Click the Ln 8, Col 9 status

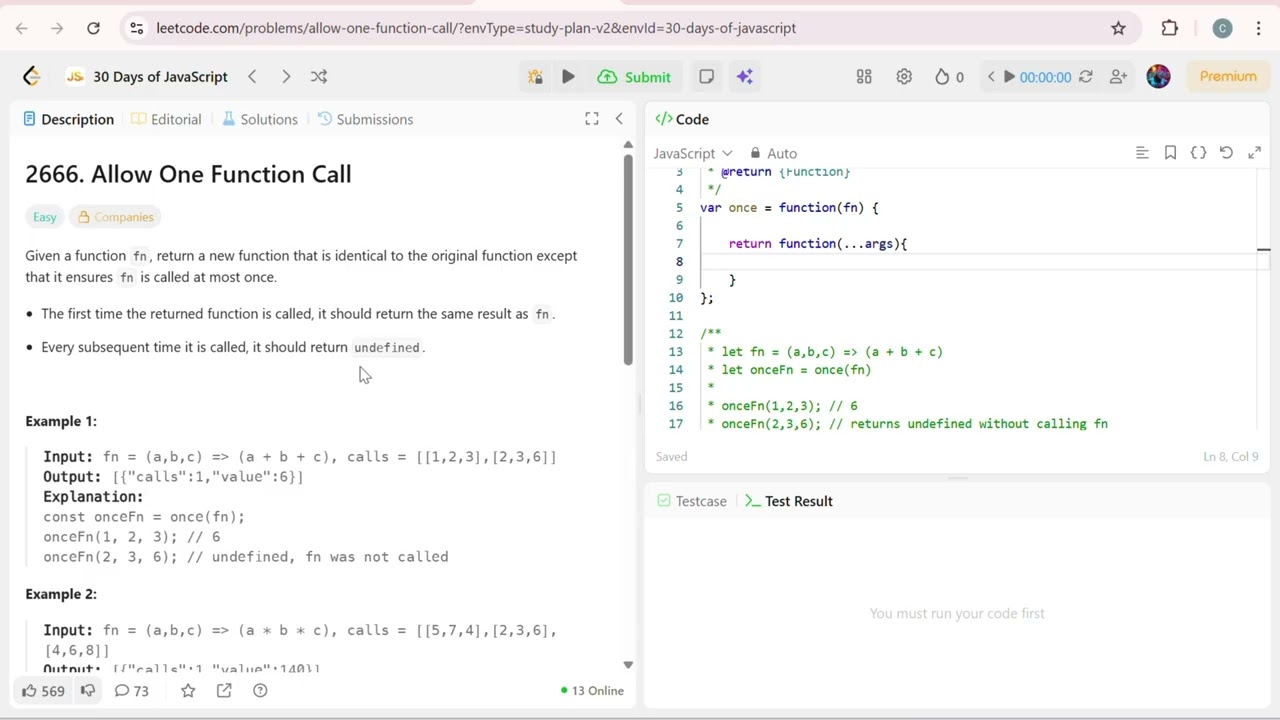pos(1230,457)
